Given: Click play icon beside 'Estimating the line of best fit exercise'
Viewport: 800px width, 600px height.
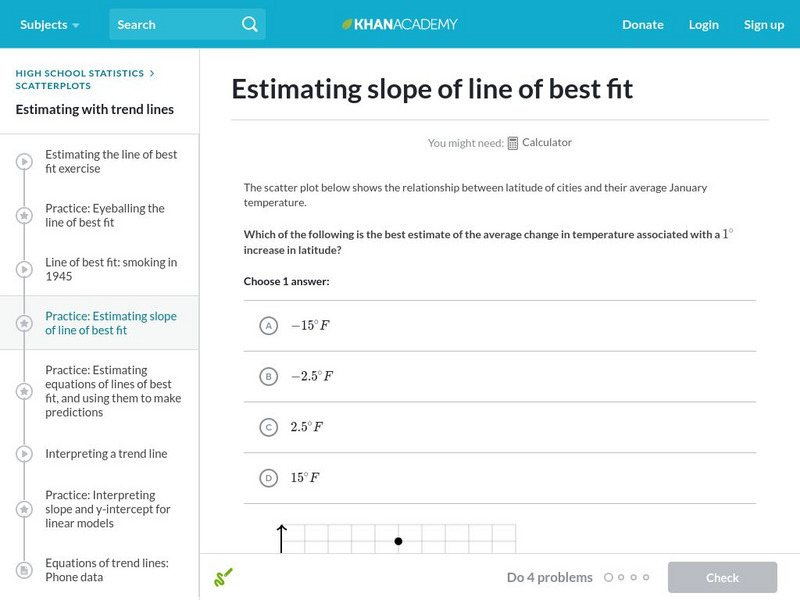Looking at the screenshot, I should coord(24,161).
